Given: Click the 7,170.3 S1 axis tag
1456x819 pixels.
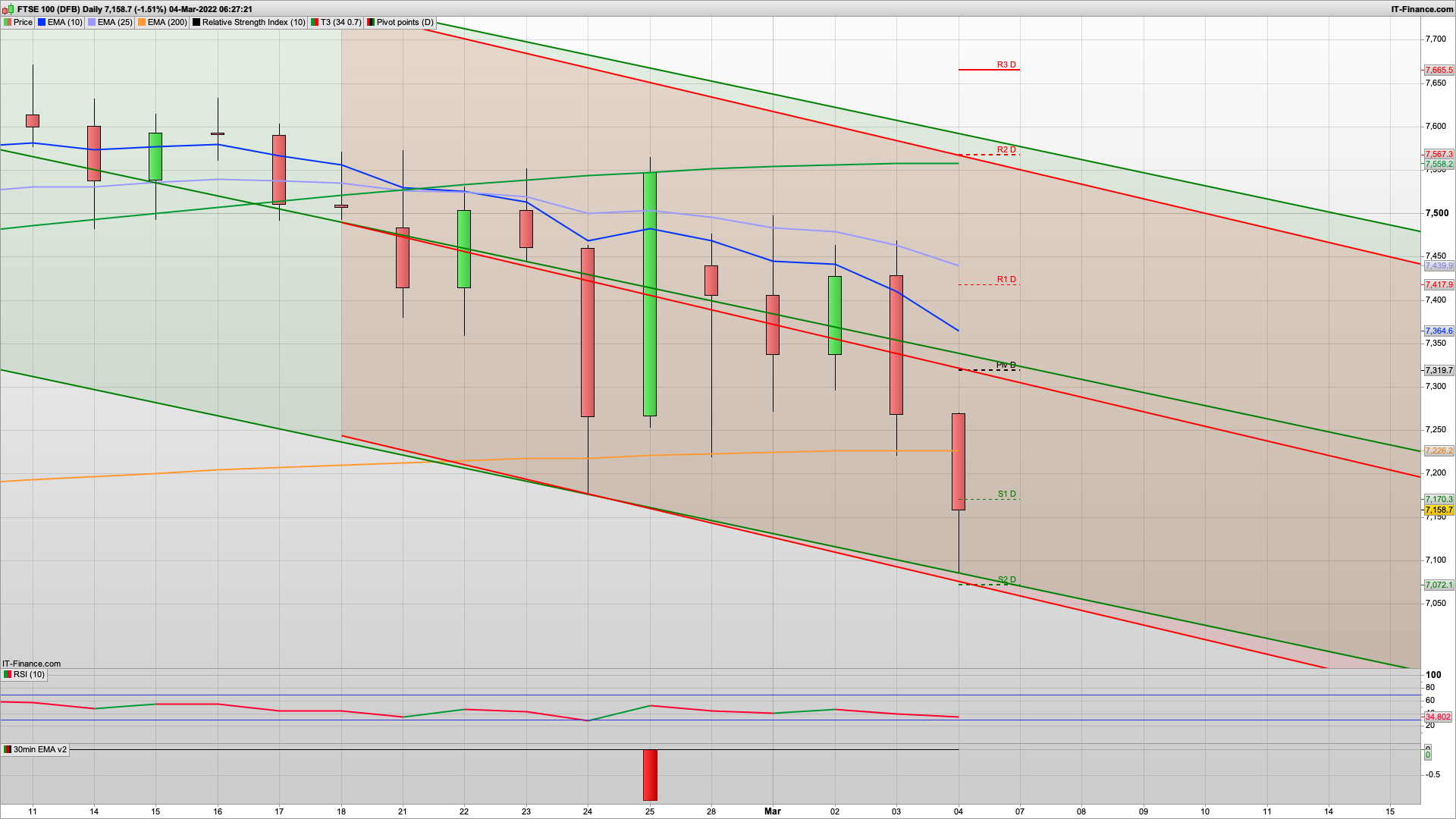Looking at the screenshot, I should [x=1439, y=499].
